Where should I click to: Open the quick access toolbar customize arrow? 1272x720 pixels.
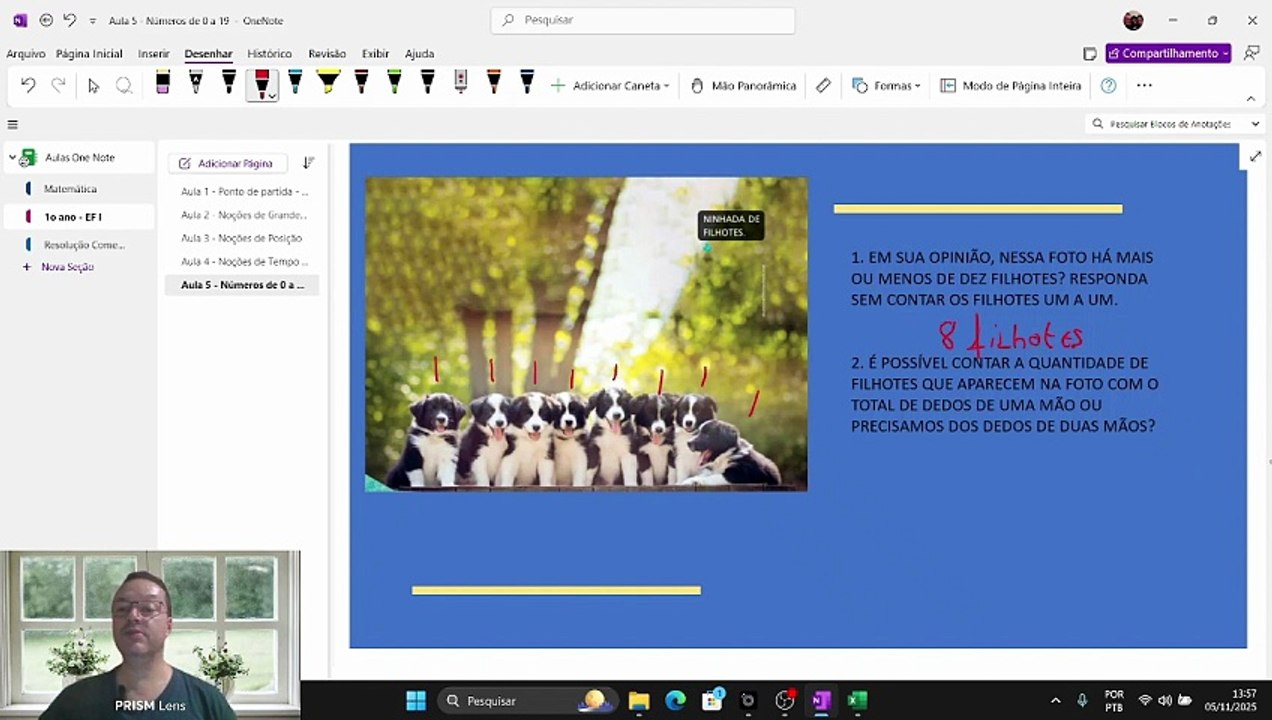coord(93,20)
